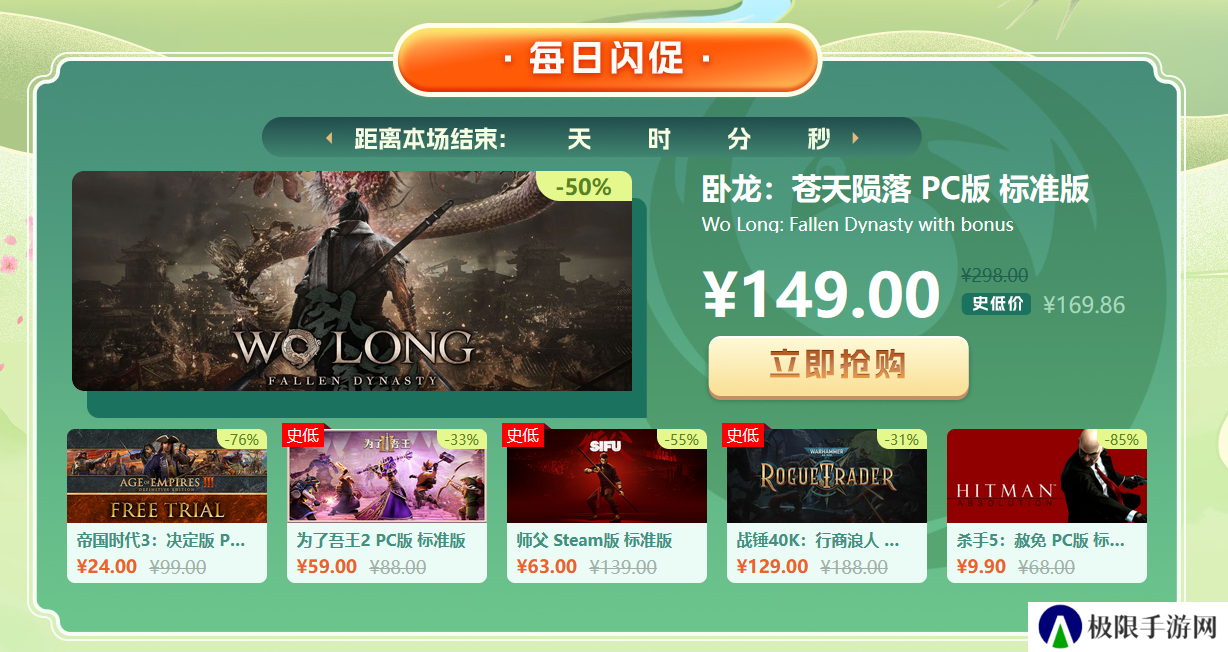This screenshot has width=1228, height=652.
Task: Click the 史低 badge on the Sifu card
Action: click(x=523, y=434)
